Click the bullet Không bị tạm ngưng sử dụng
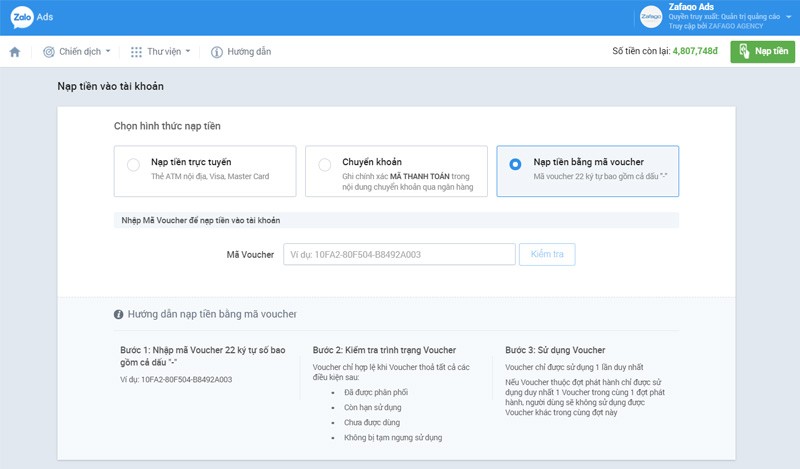 click(393, 437)
